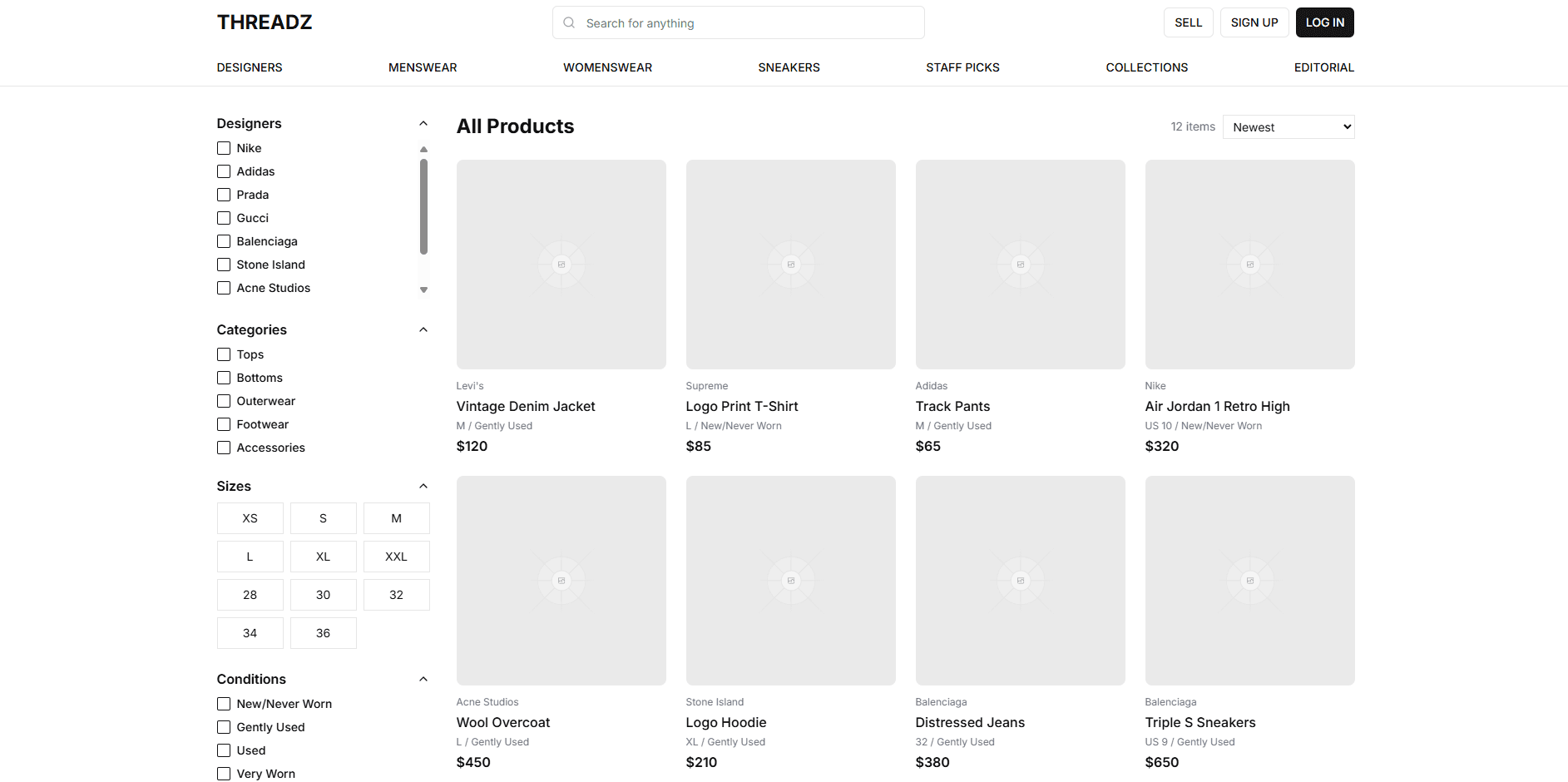This screenshot has height=782, width=1568.
Task: Check the Gently Used condition checkbox
Action: [x=224, y=727]
